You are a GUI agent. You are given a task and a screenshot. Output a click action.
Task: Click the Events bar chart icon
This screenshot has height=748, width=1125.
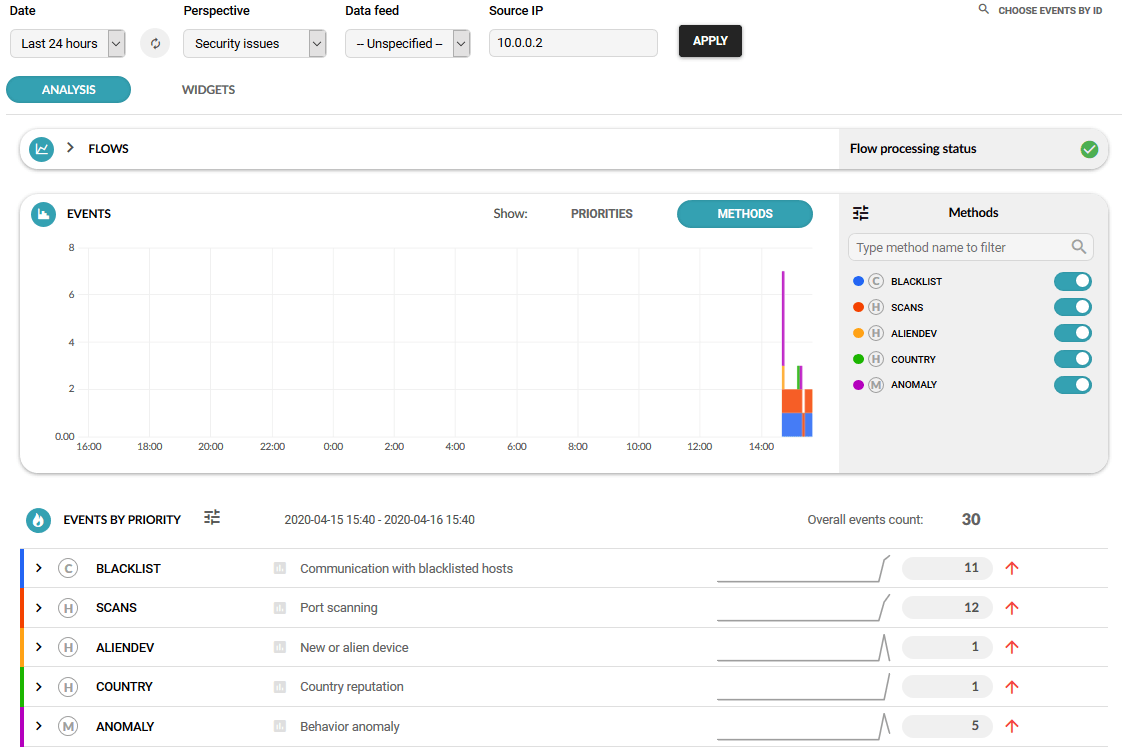pos(43,214)
